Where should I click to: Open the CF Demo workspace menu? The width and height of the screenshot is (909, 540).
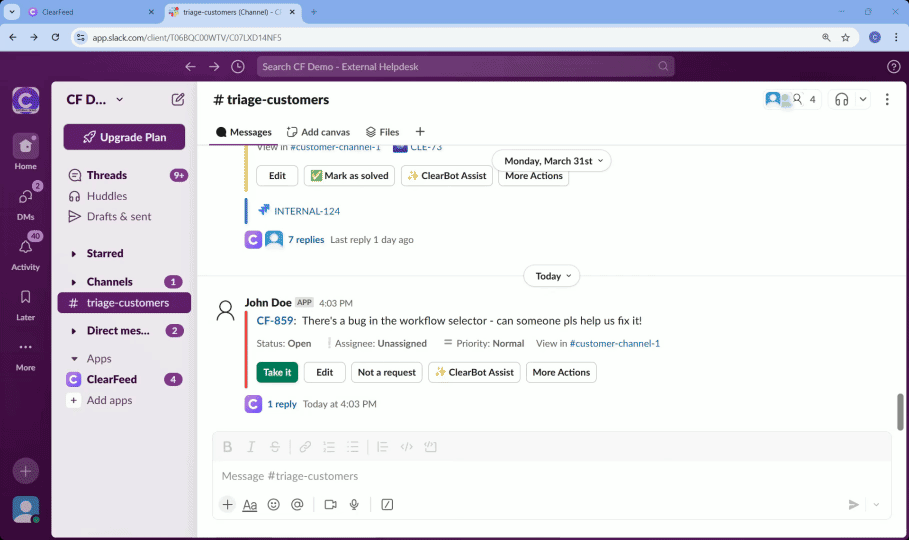pyautogui.click(x=95, y=99)
